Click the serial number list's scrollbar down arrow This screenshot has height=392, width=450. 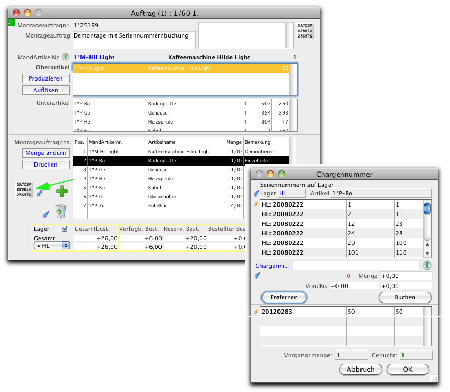(427, 253)
